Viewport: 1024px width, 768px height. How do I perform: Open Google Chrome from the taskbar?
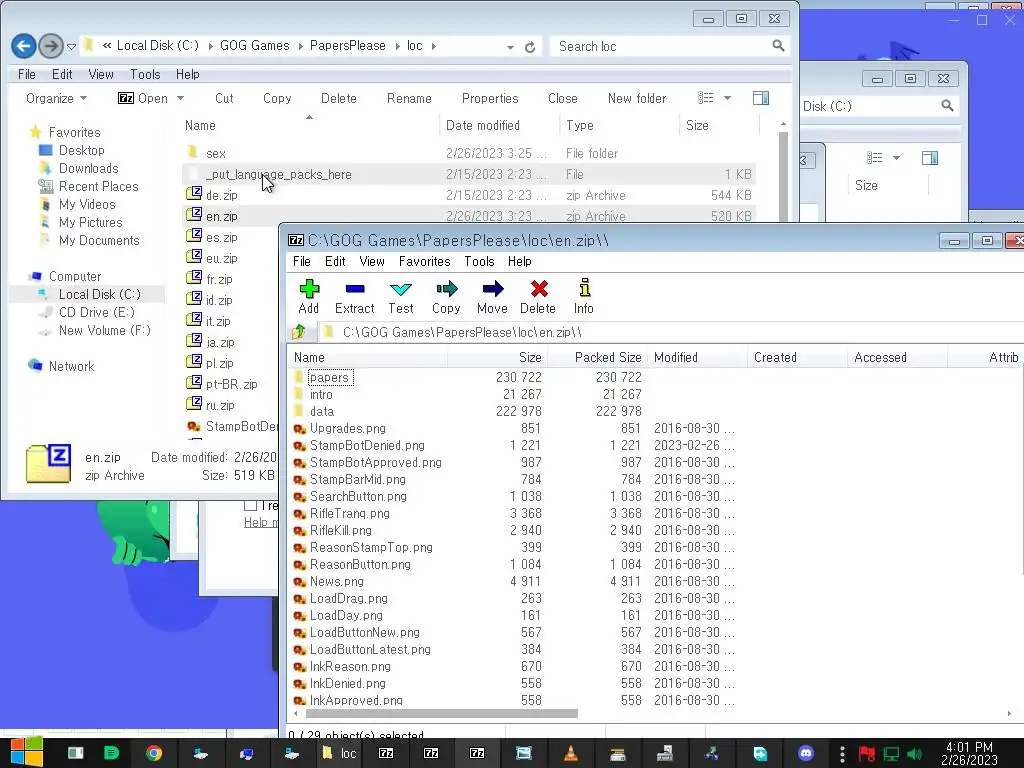click(154, 753)
